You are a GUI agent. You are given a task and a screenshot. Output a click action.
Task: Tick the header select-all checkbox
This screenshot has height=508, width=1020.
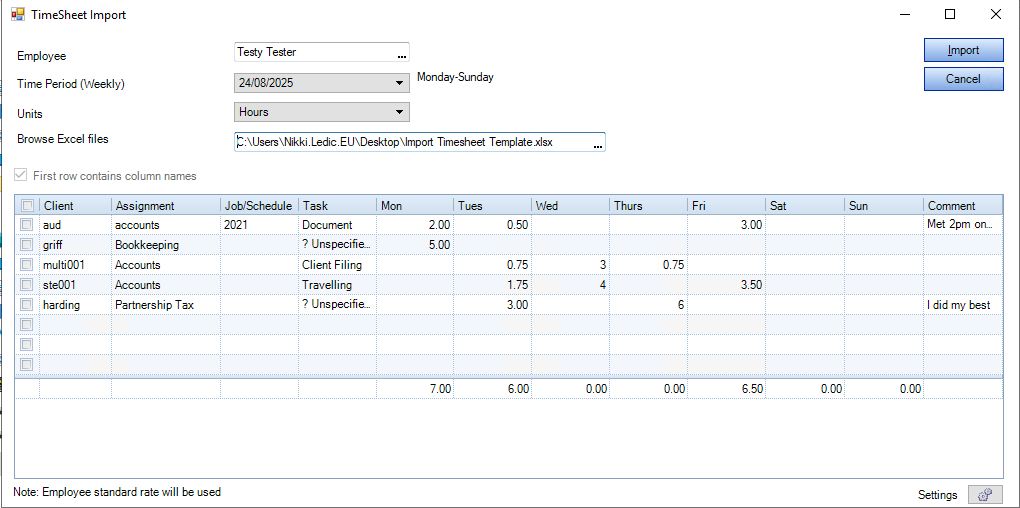27,206
